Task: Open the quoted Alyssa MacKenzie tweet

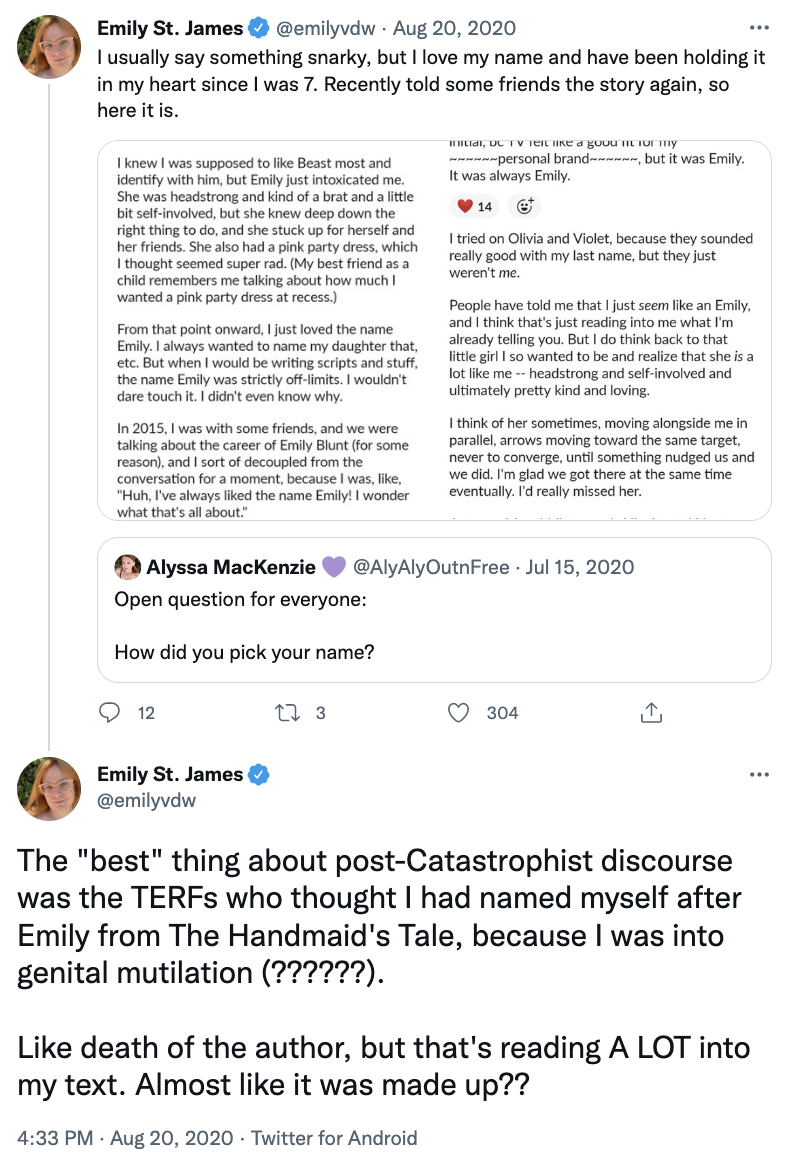Action: 434,625
